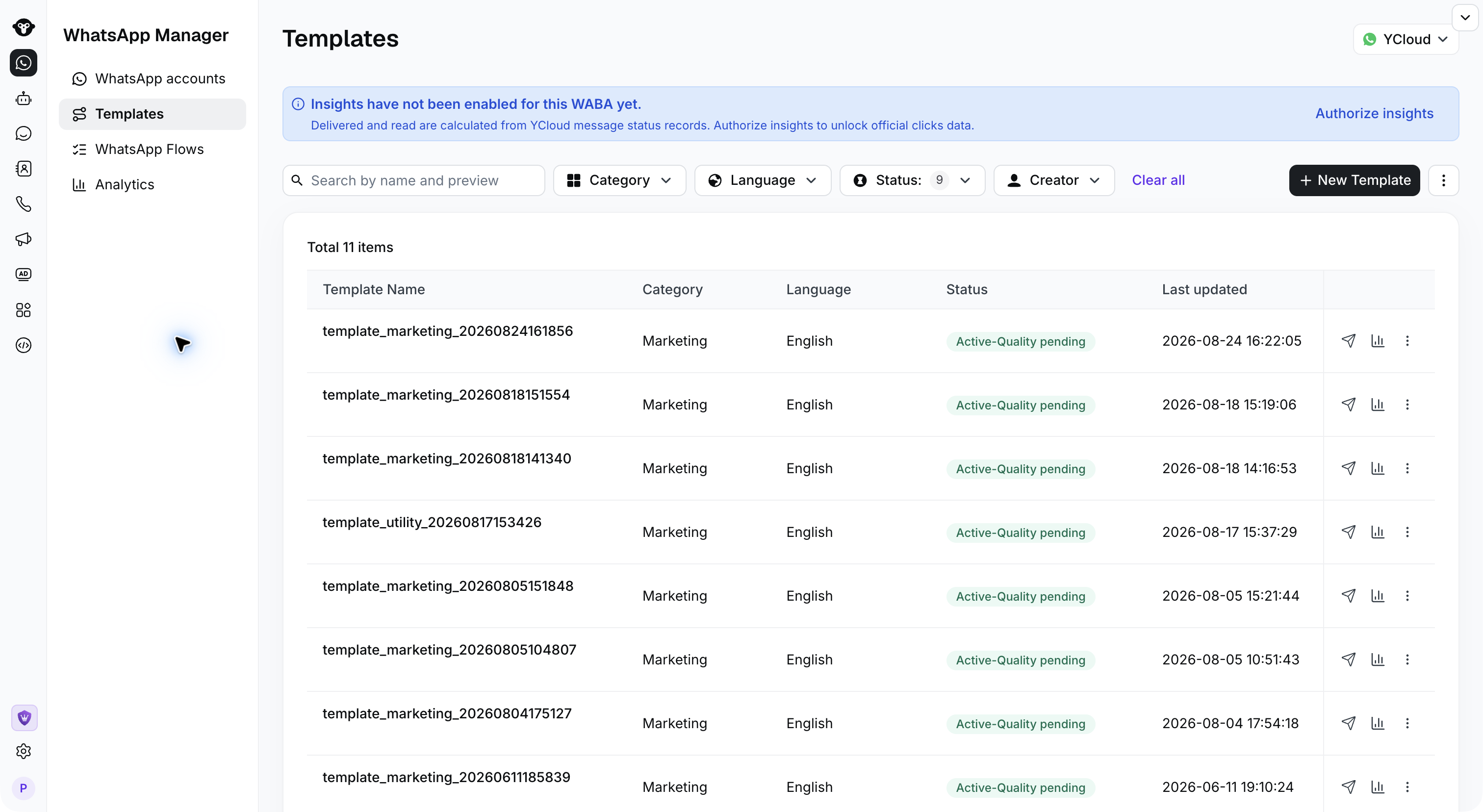Click the Last updated column header

pos(1204,289)
